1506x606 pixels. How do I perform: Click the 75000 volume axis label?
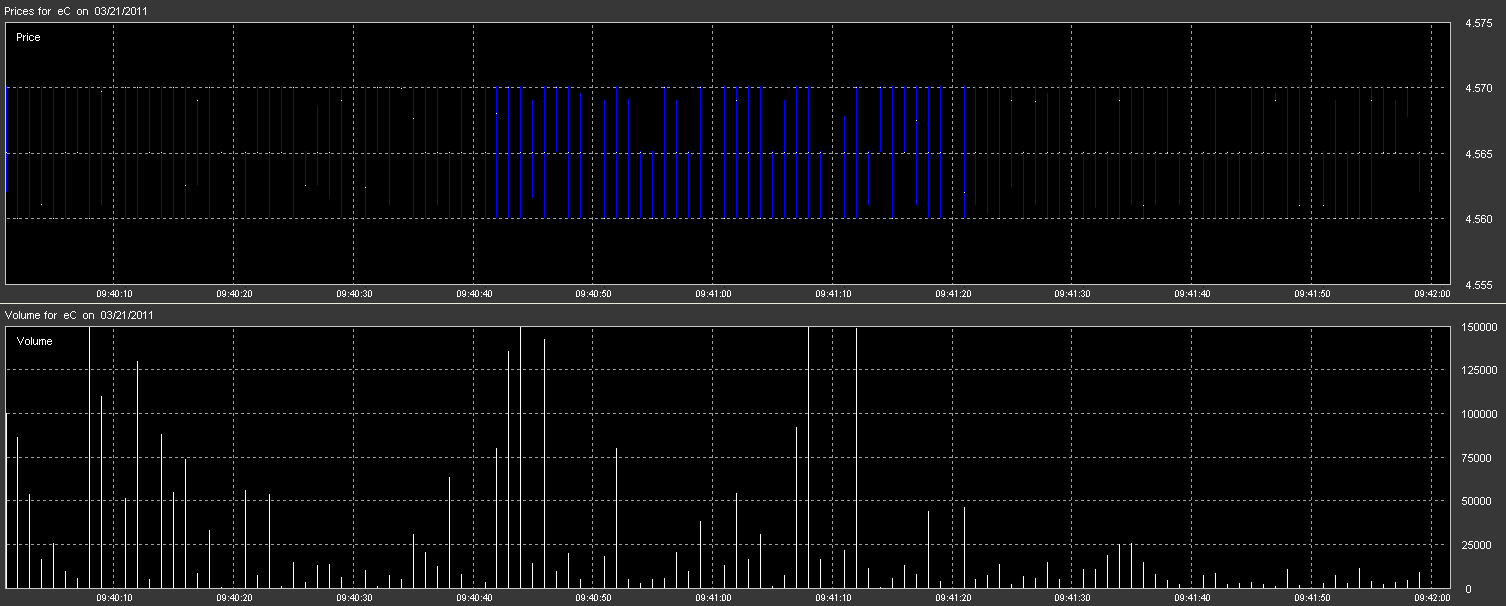tap(1479, 458)
